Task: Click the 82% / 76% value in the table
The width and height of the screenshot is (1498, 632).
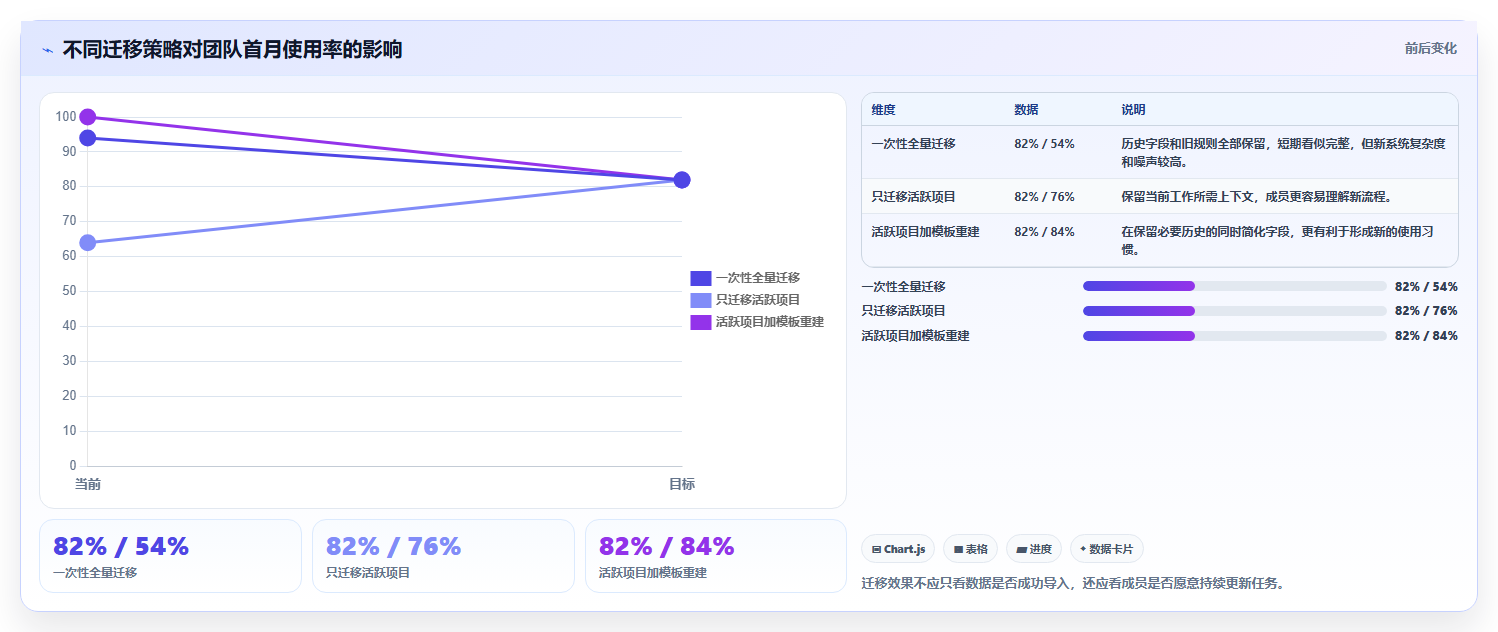Action: pyautogui.click(x=1044, y=197)
